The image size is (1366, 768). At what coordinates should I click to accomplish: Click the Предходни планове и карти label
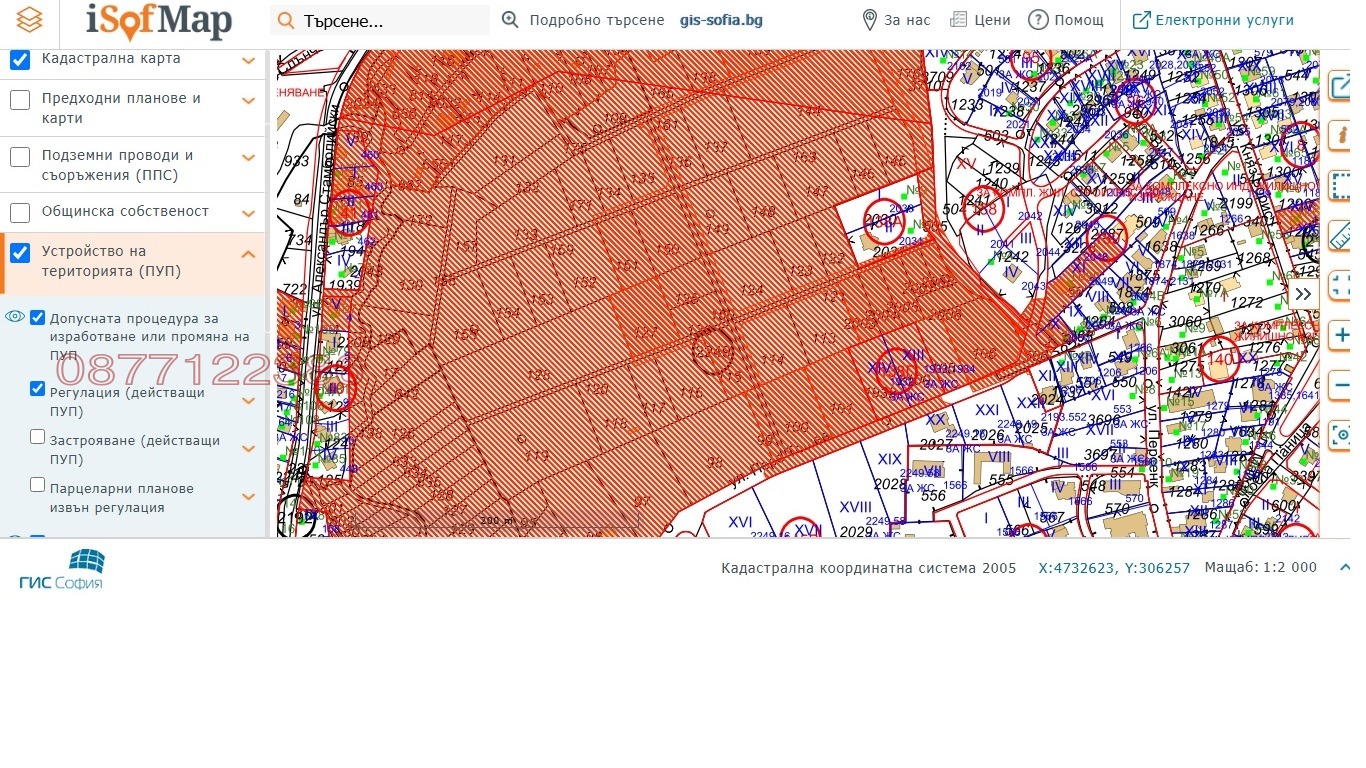click(121, 108)
